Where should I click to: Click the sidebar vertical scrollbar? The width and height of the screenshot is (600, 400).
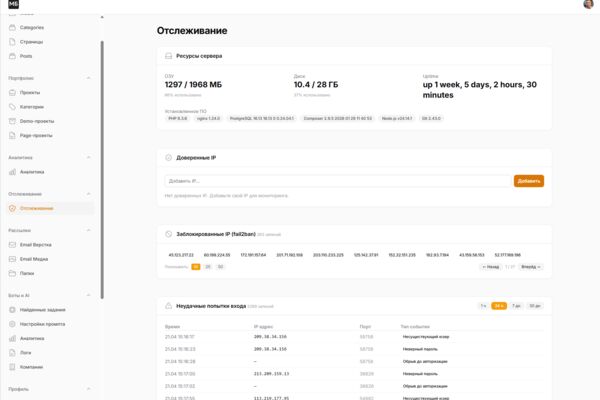[x=102, y=169]
